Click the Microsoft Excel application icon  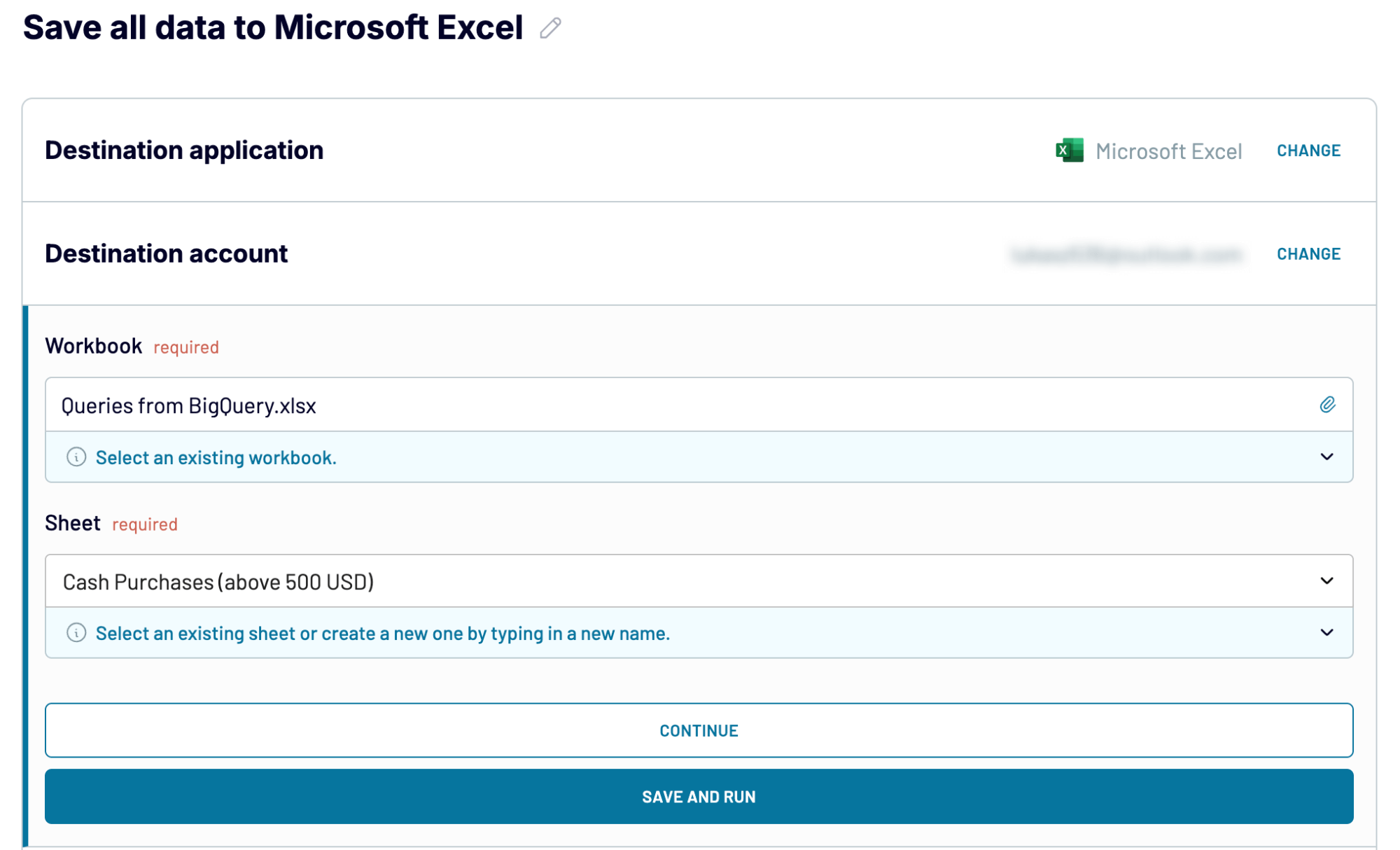click(x=1069, y=151)
